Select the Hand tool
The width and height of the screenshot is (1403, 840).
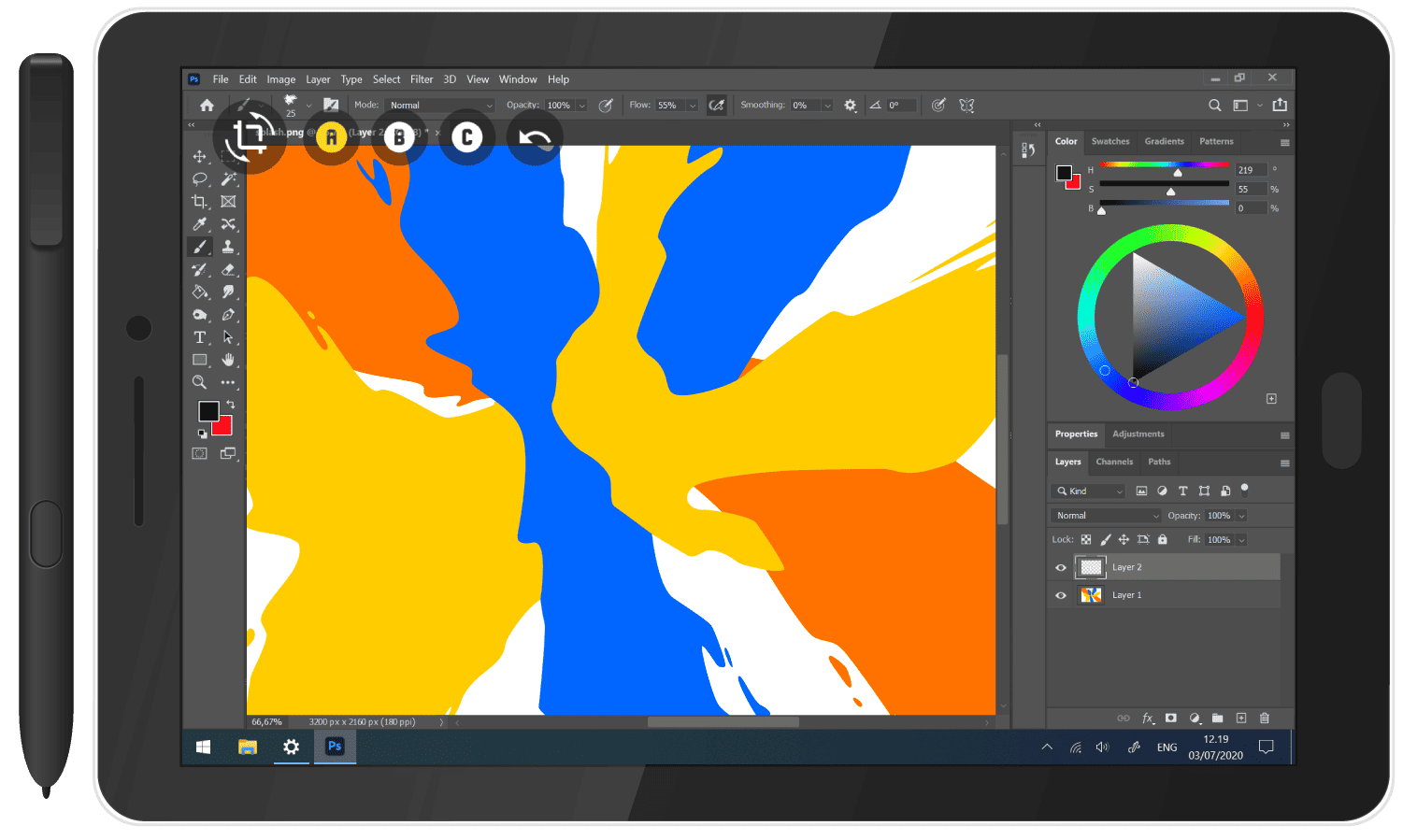(229, 359)
